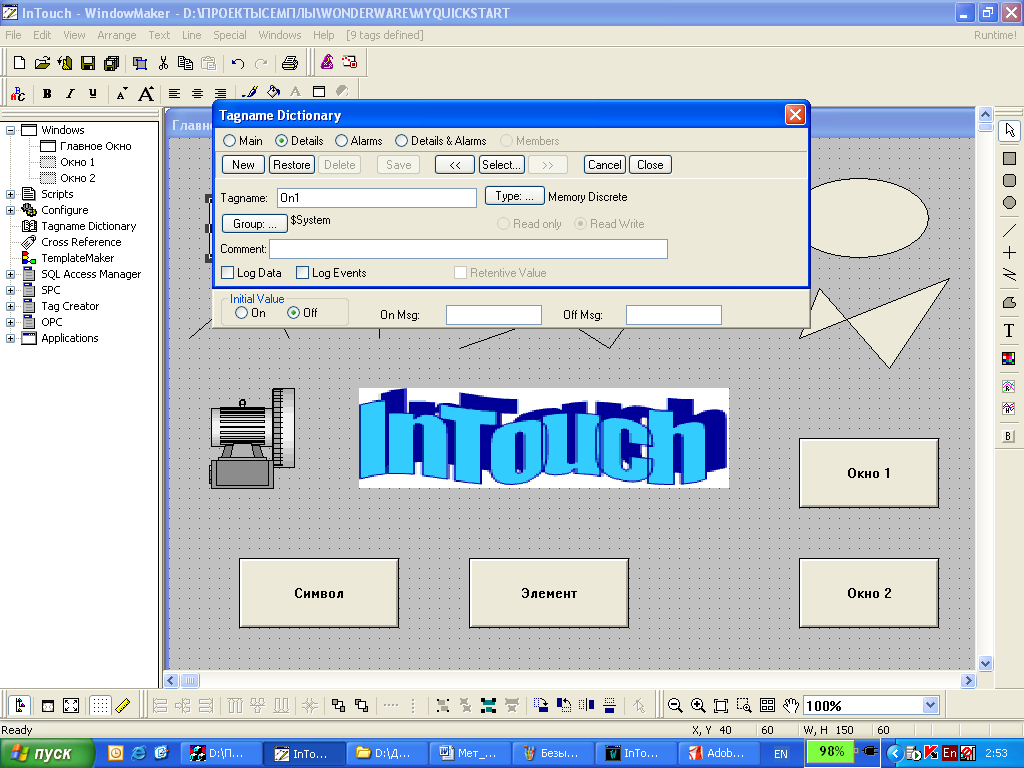Click the Open Window folder icon
Screen dimensions: 1024x768
point(42,63)
